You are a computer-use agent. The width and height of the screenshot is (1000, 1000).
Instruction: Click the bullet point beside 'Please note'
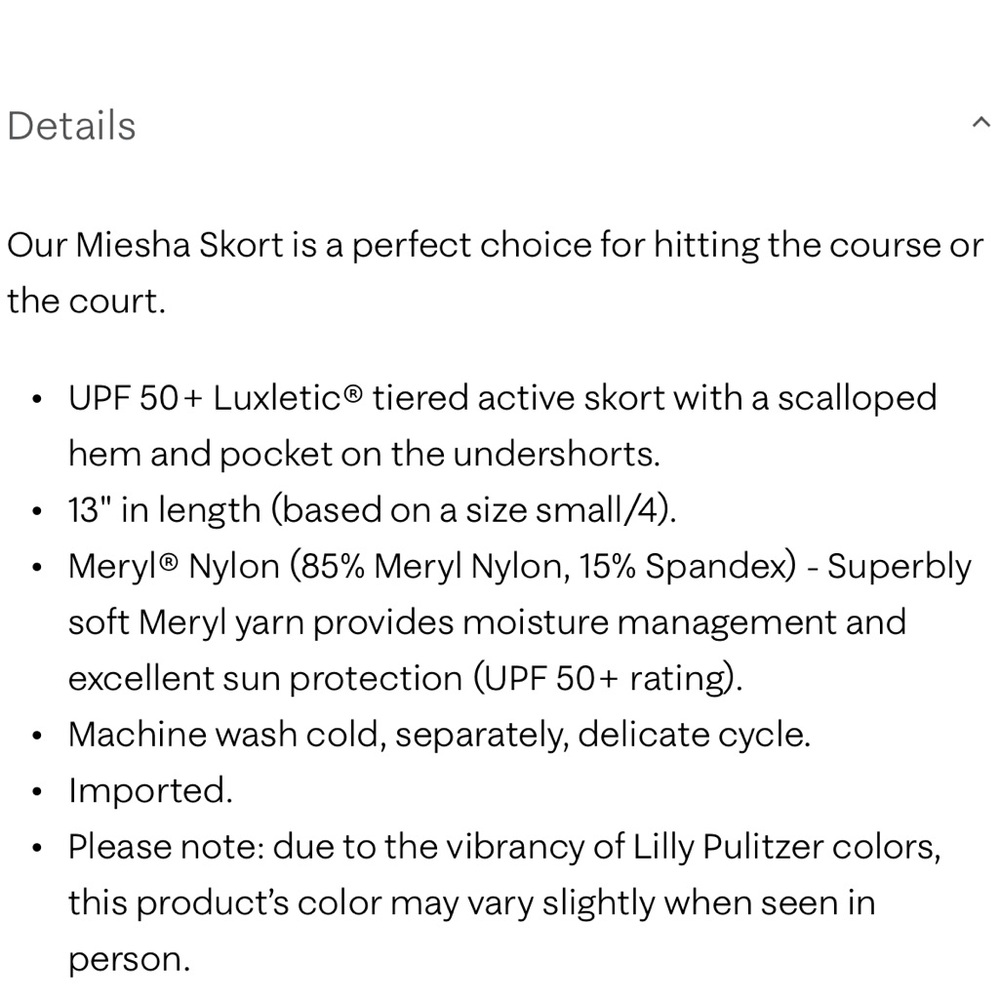tap(37, 849)
